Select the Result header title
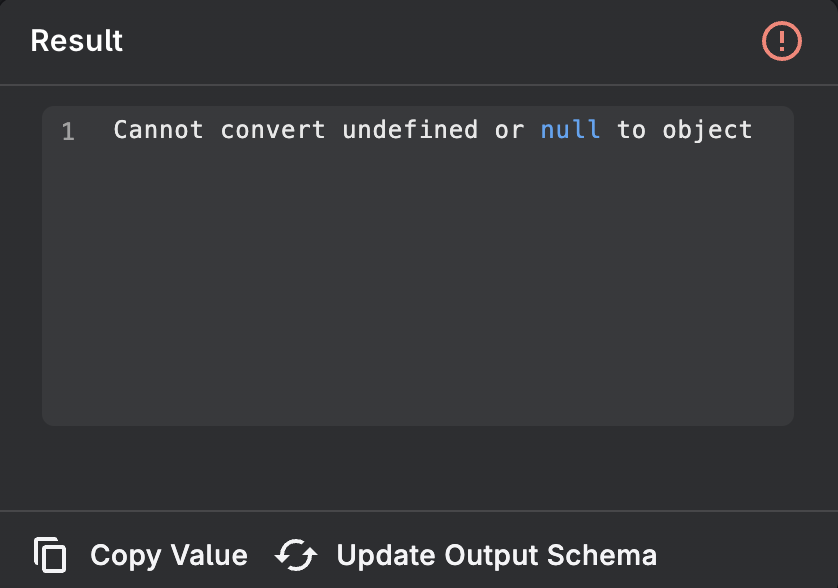Viewport: 838px width, 588px height. pyautogui.click(x=76, y=41)
